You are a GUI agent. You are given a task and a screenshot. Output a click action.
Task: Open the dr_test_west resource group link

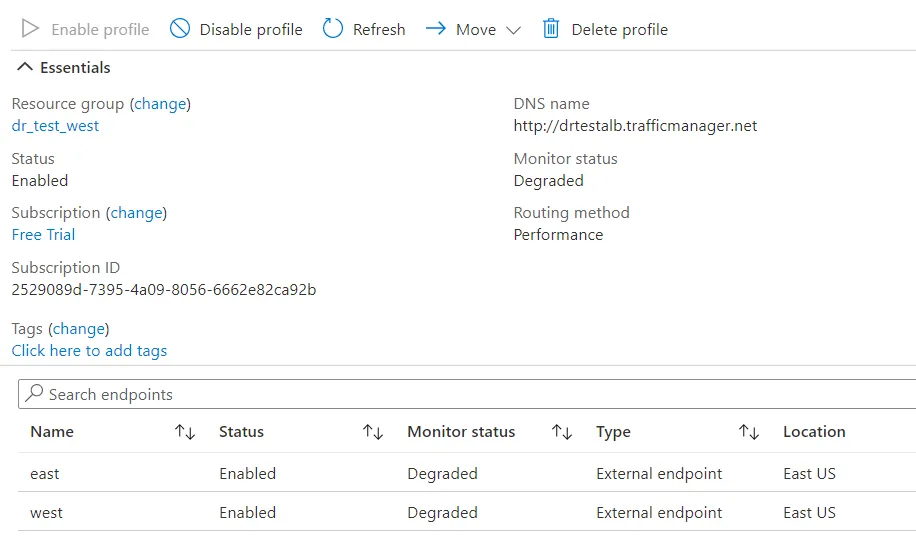pos(55,126)
